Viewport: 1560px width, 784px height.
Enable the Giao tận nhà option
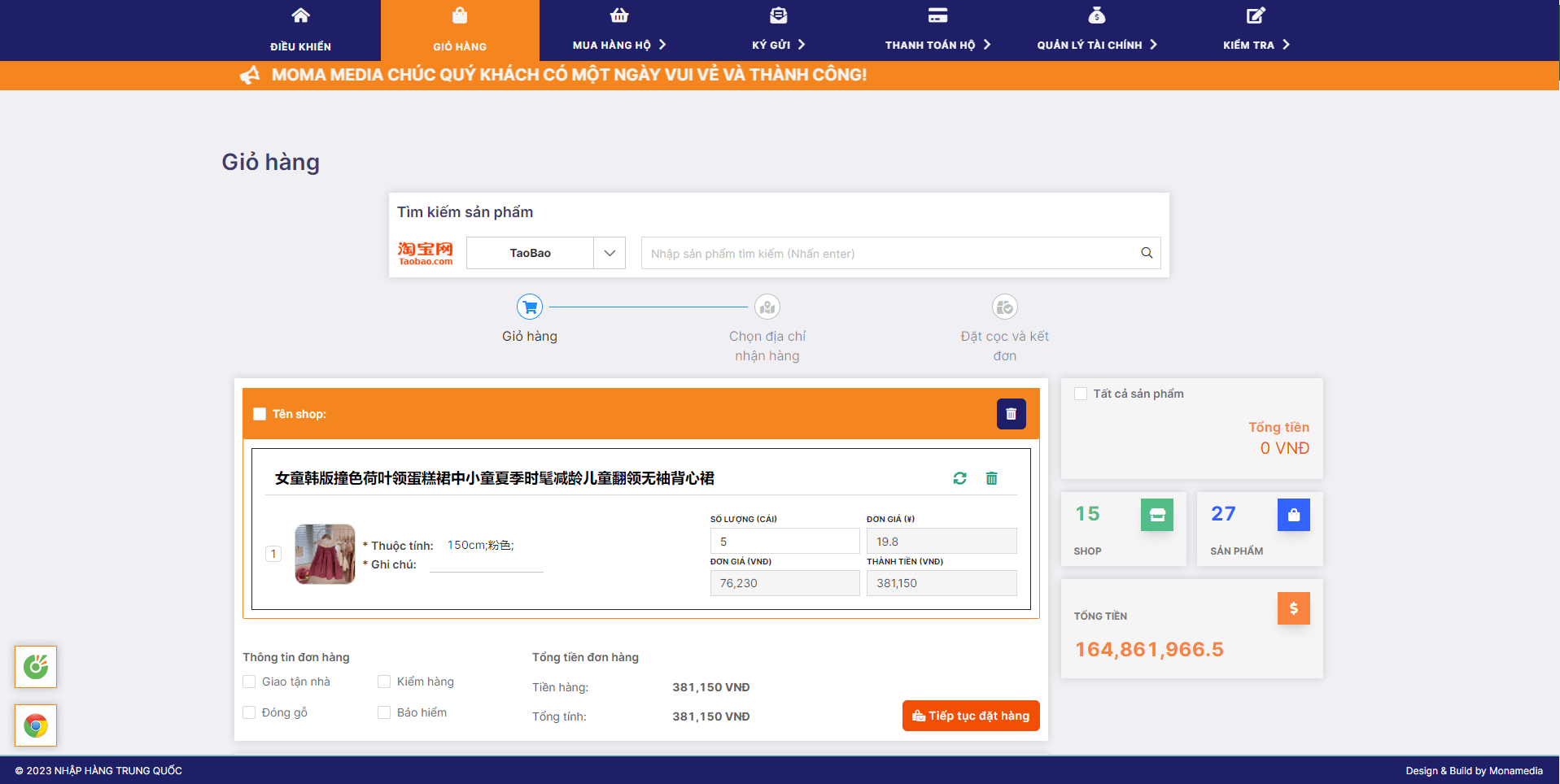pyautogui.click(x=250, y=682)
